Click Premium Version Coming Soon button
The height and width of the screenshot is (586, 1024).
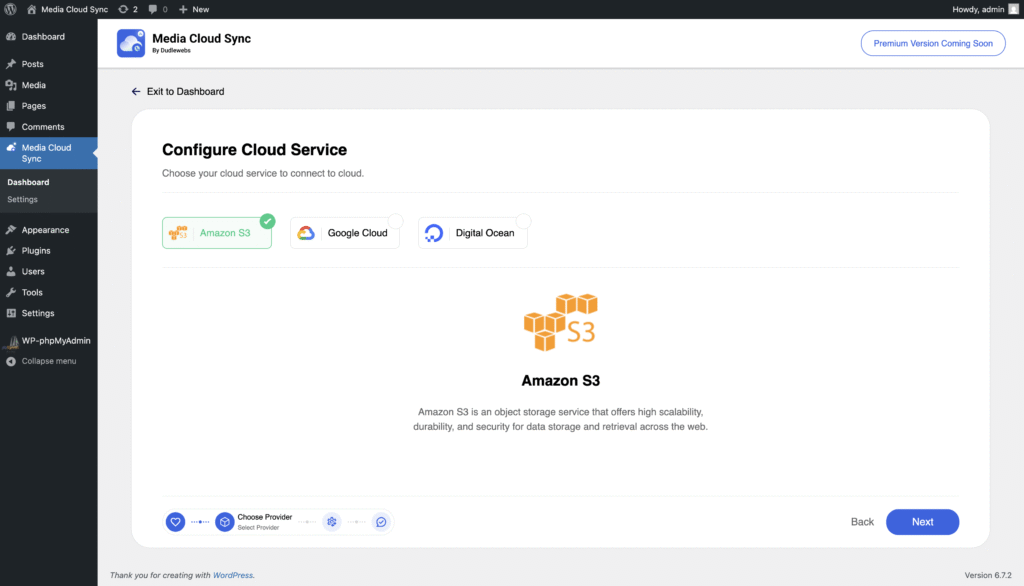point(932,43)
